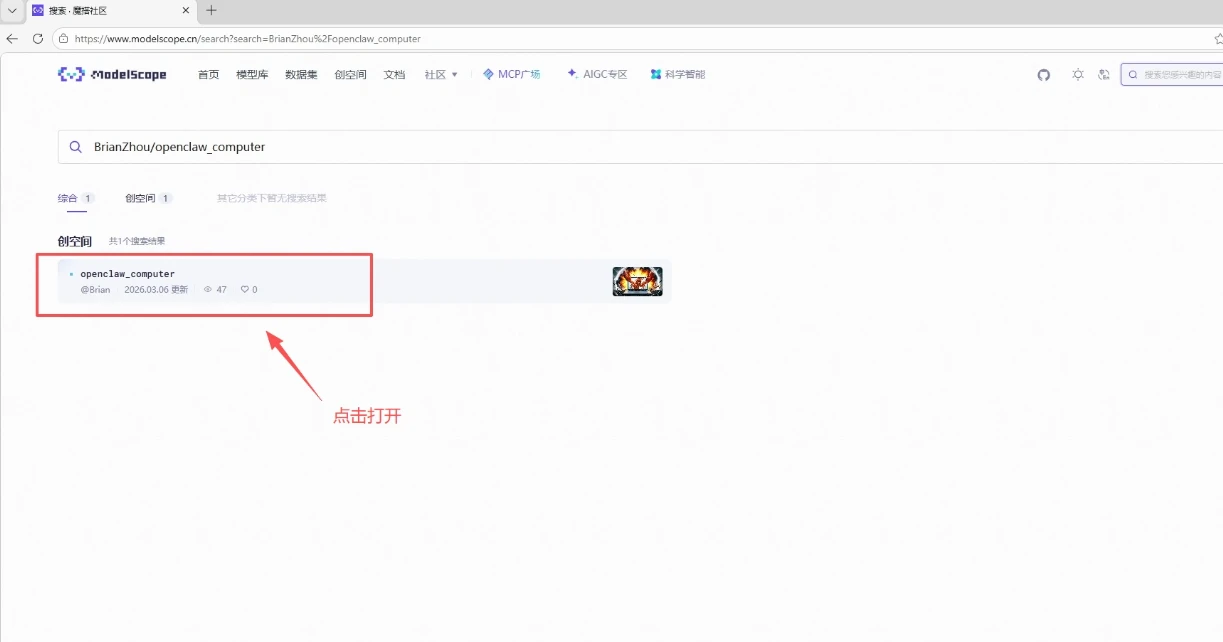This screenshot has width=1223, height=642.
Task: Click the openclaw_computer cover thumbnail
Action: coord(637,281)
